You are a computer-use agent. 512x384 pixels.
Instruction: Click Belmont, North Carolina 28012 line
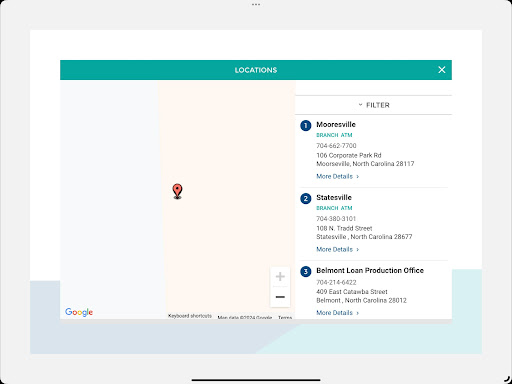click(362, 300)
